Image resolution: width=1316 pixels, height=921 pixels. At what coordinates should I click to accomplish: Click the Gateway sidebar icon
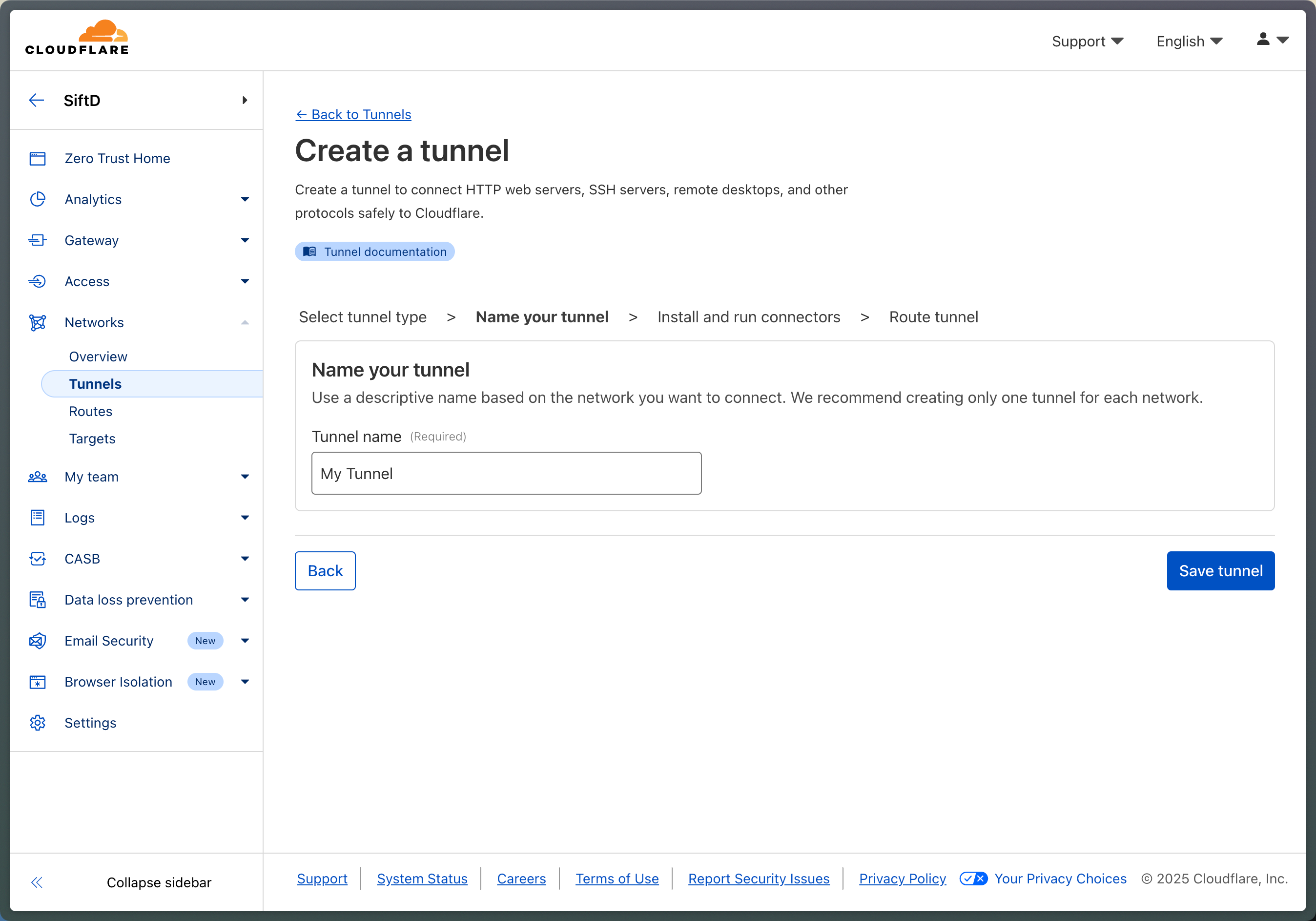37,240
